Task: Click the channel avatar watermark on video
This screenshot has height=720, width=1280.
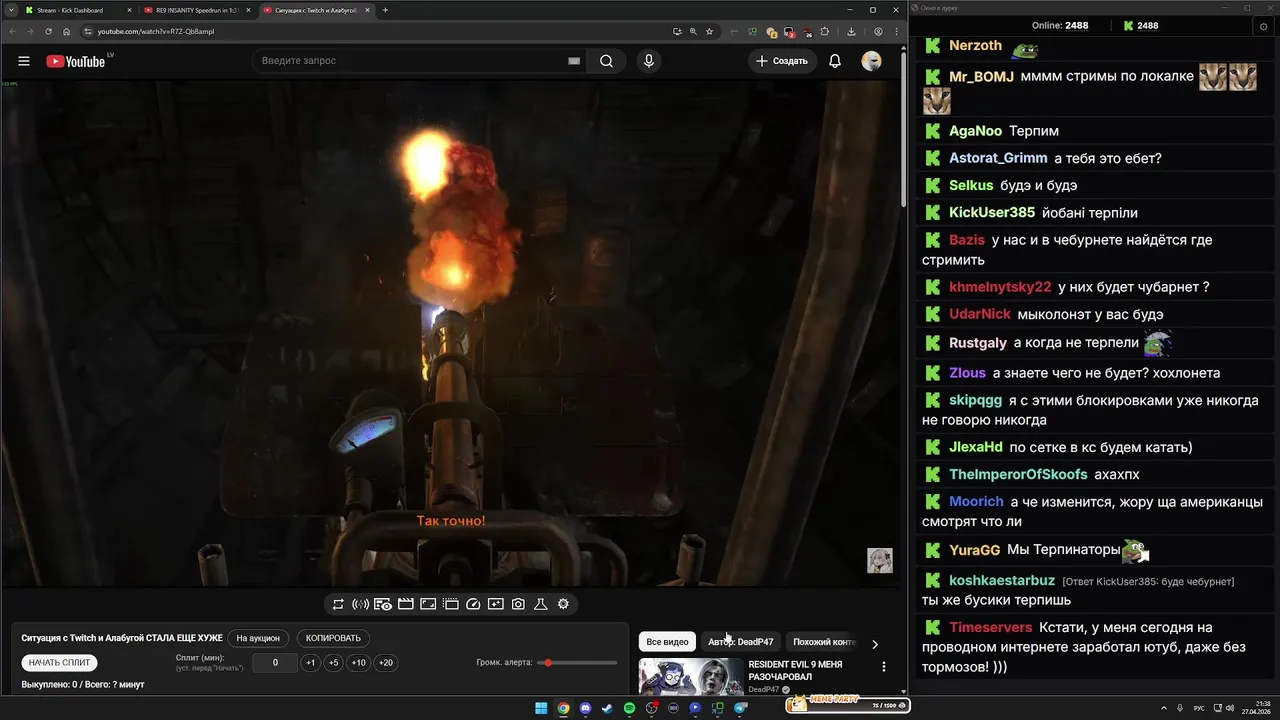Action: [x=879, y=560]
